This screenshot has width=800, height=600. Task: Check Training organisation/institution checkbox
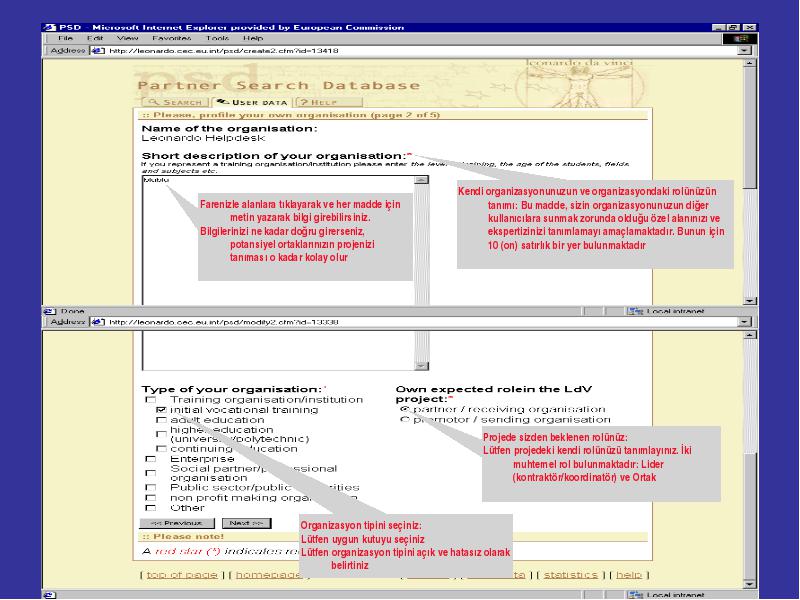(x=151, y=399)
